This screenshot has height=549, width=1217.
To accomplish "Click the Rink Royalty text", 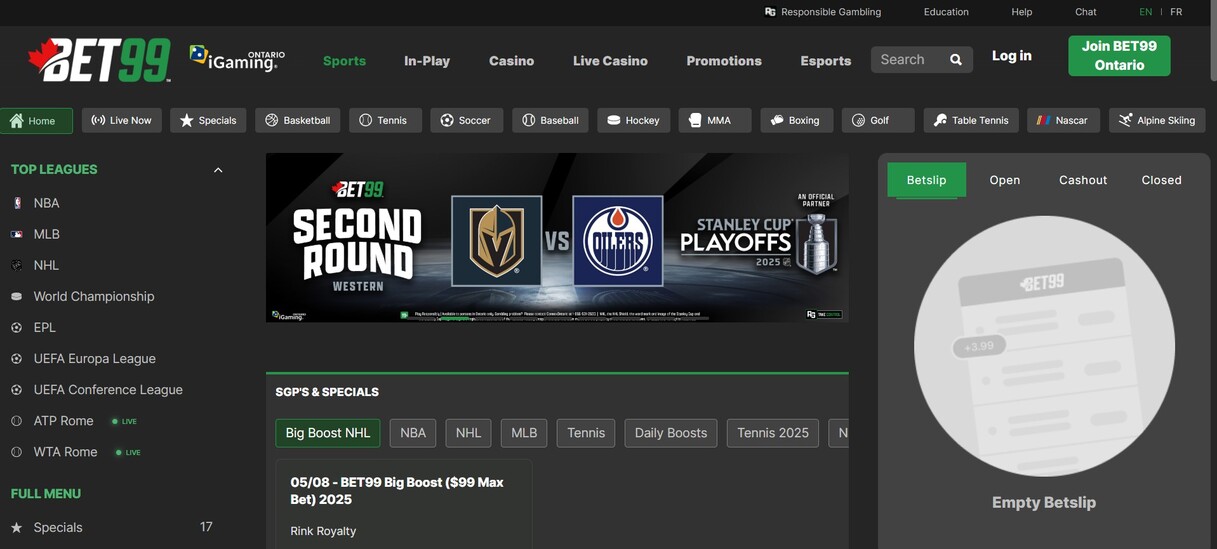I will pos(323,531).
